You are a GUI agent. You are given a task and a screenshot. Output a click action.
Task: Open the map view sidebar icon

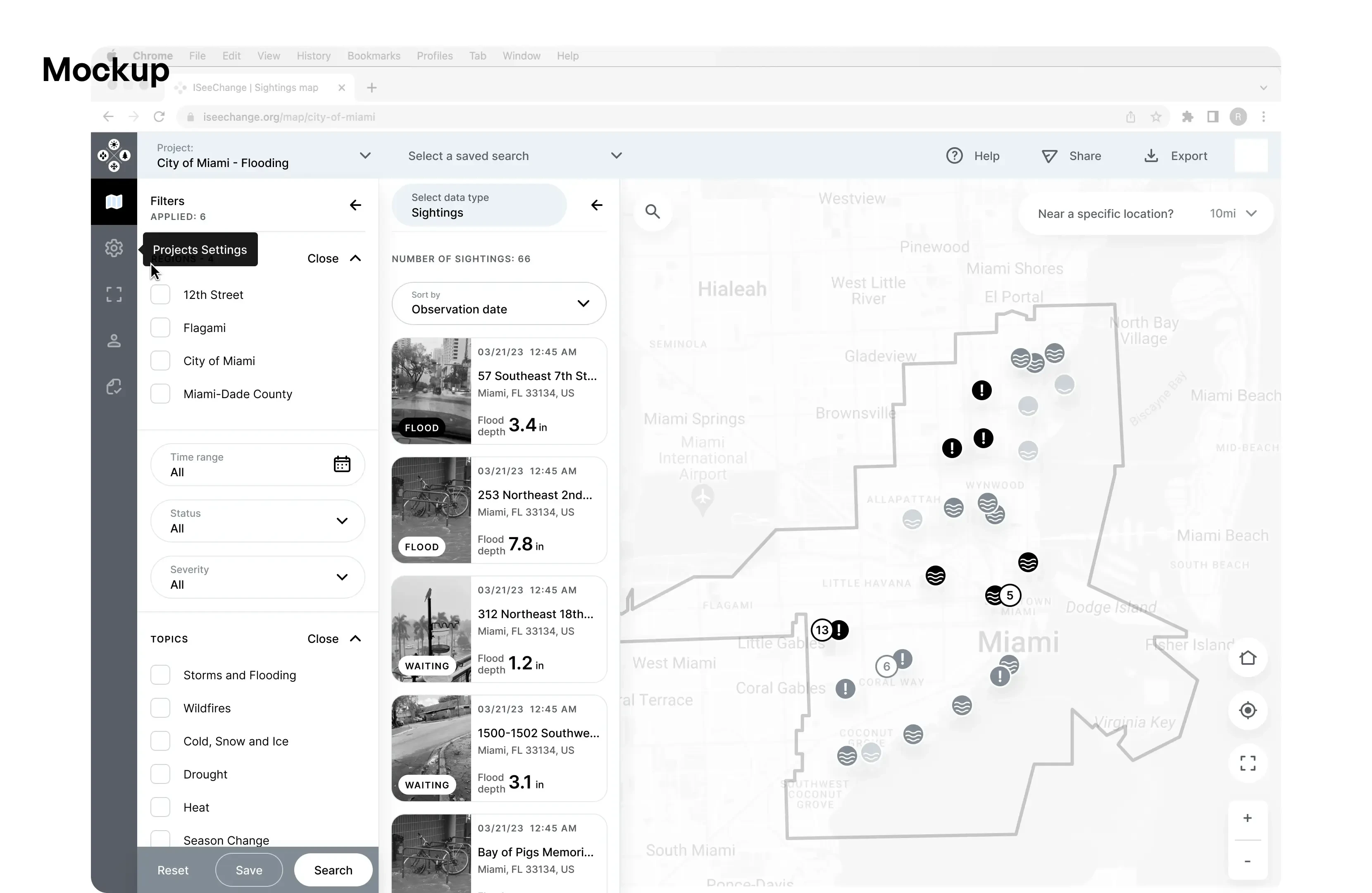pyautogui.click(x=114, y=201)
